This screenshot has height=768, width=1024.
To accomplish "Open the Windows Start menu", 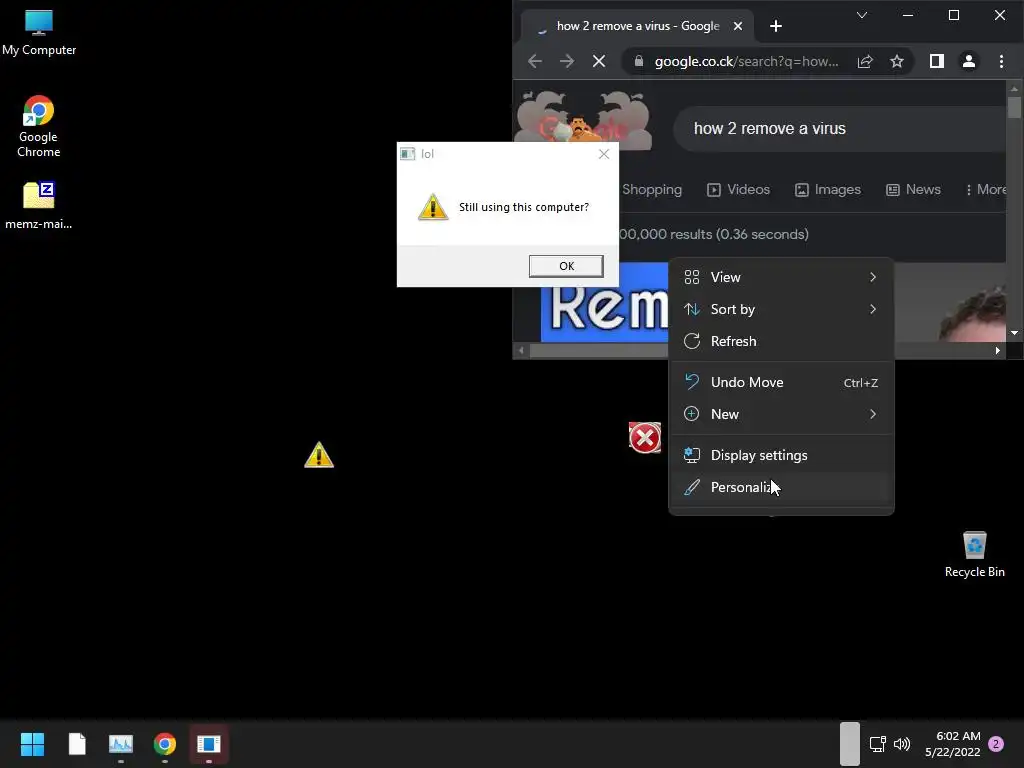I will (32, 744).
